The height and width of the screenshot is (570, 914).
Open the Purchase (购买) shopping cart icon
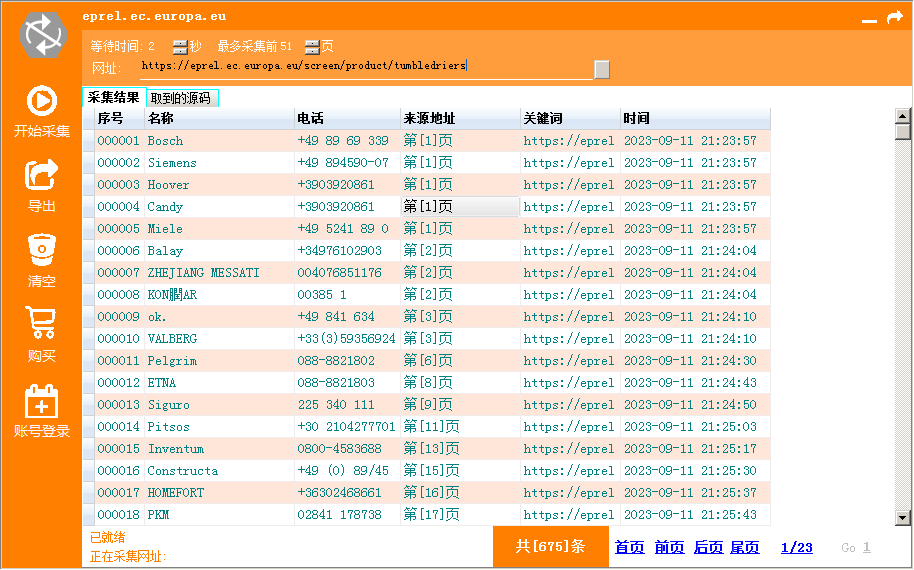click(x=41, y=324)
